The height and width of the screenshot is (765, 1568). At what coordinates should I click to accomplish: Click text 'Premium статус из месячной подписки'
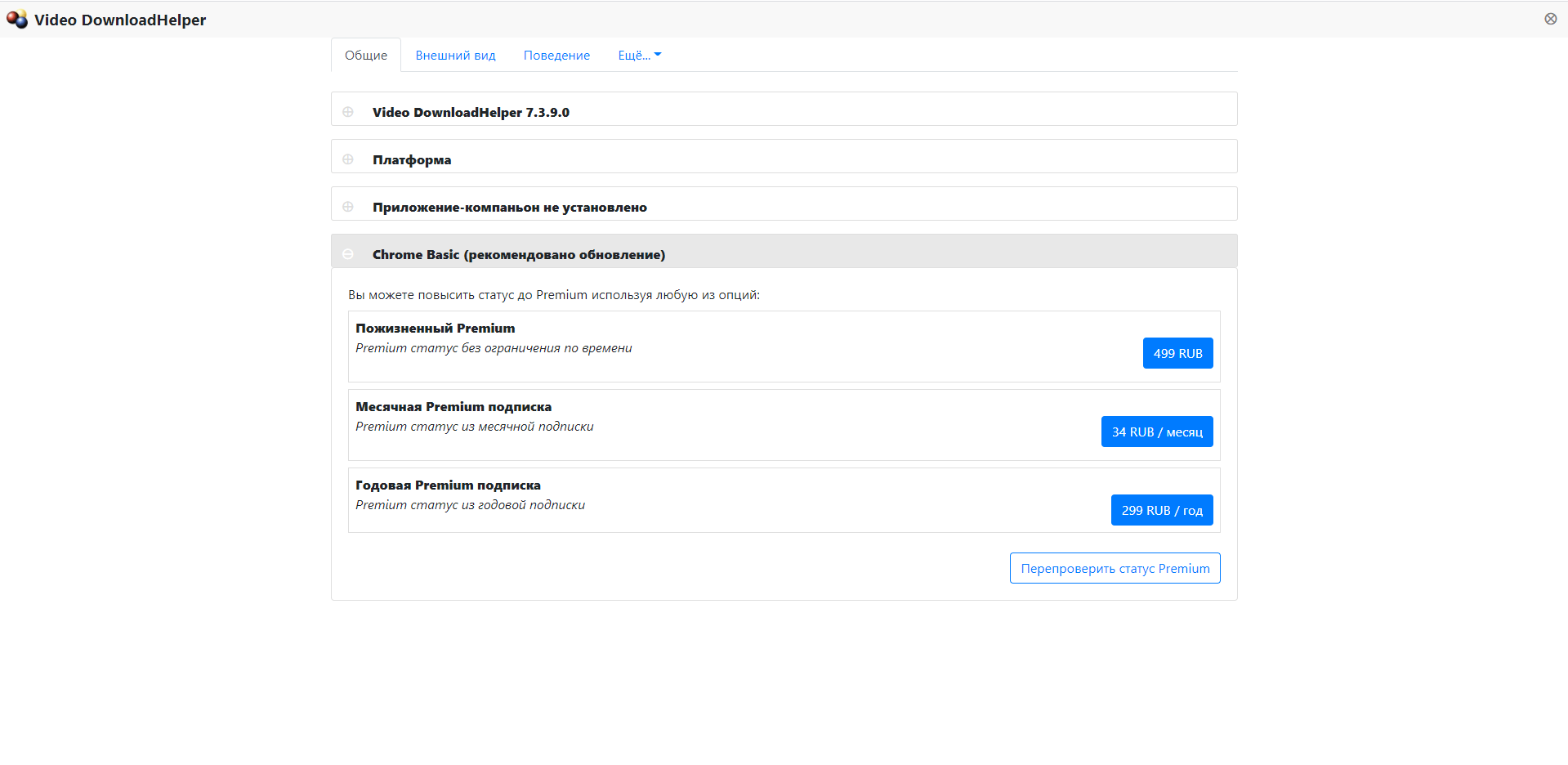coord(475,427)
